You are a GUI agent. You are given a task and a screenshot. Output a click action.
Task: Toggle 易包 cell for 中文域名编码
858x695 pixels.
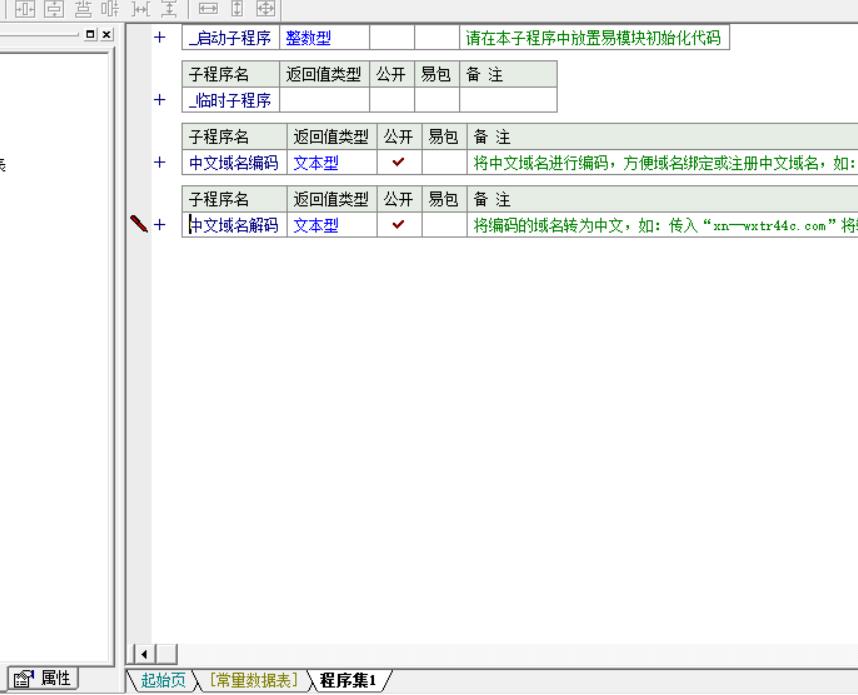tap(444, 162)
